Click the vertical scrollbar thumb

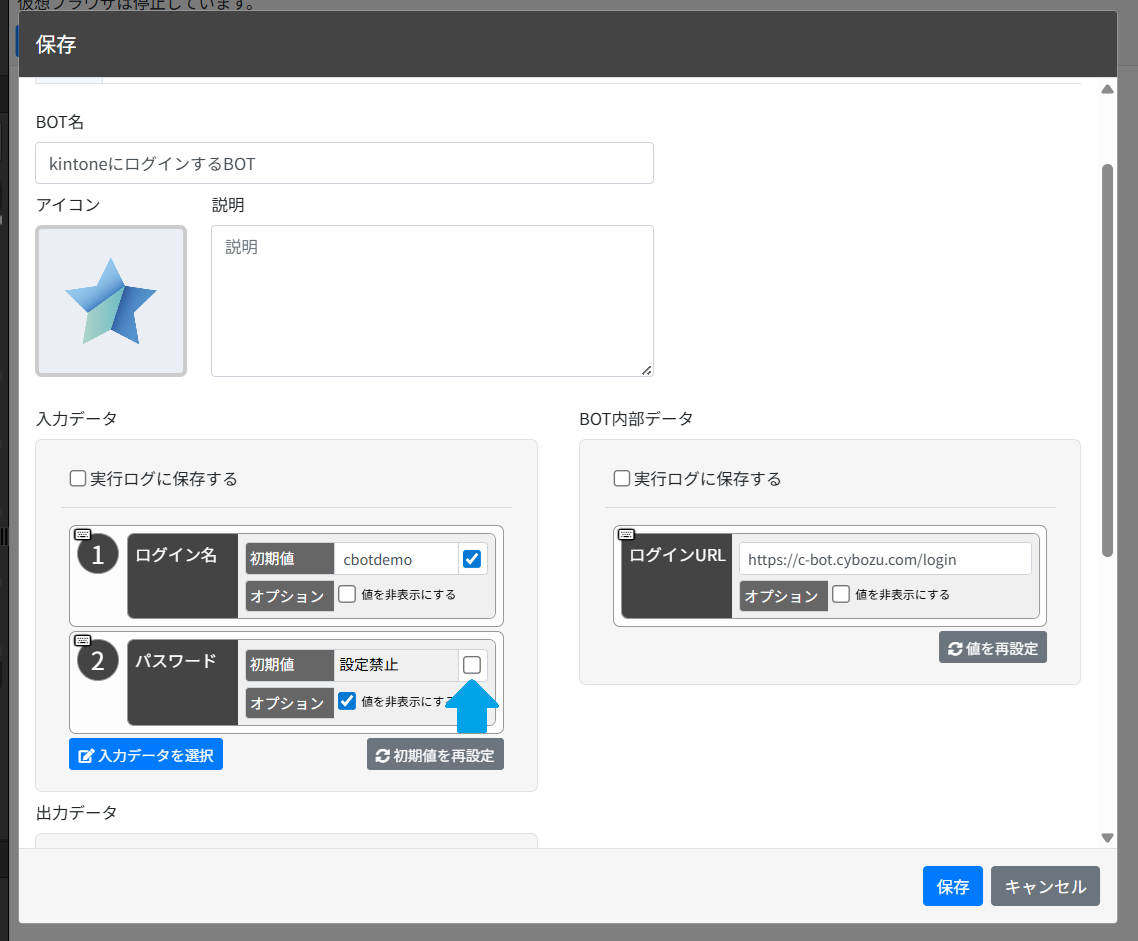point(1108,361)
